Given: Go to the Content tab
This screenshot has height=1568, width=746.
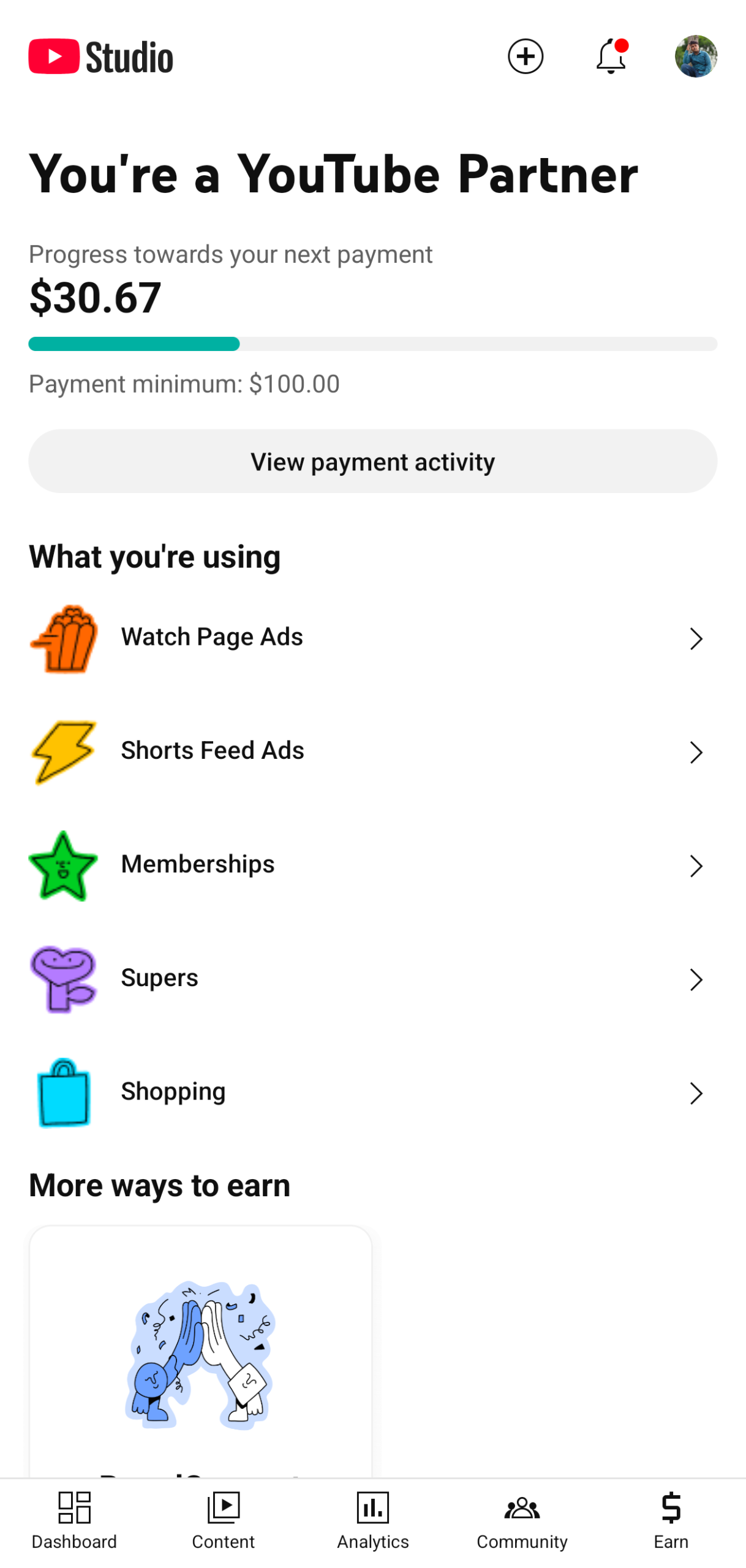Looking at the screenshot, I should [x=223, y=1519].
